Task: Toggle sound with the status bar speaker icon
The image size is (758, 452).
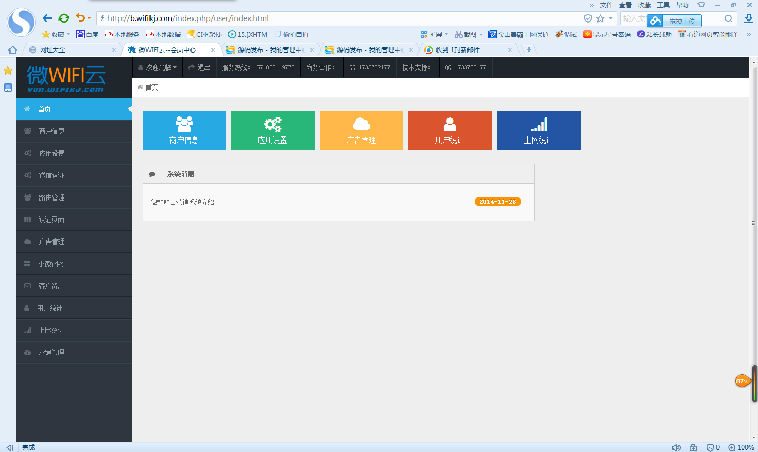Action: click(676, 448)
